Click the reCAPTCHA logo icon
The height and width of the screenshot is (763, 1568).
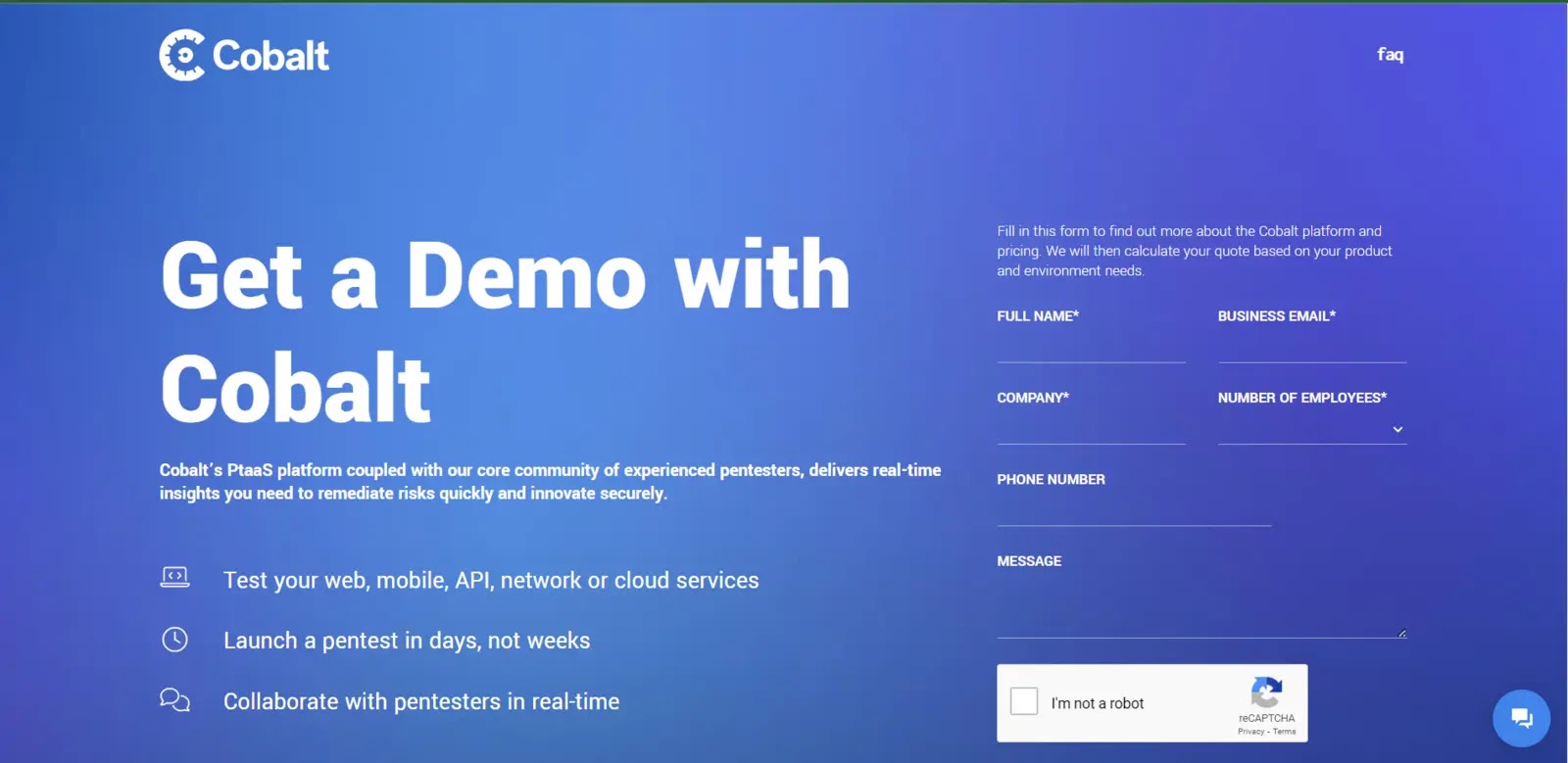point(1266,692)
